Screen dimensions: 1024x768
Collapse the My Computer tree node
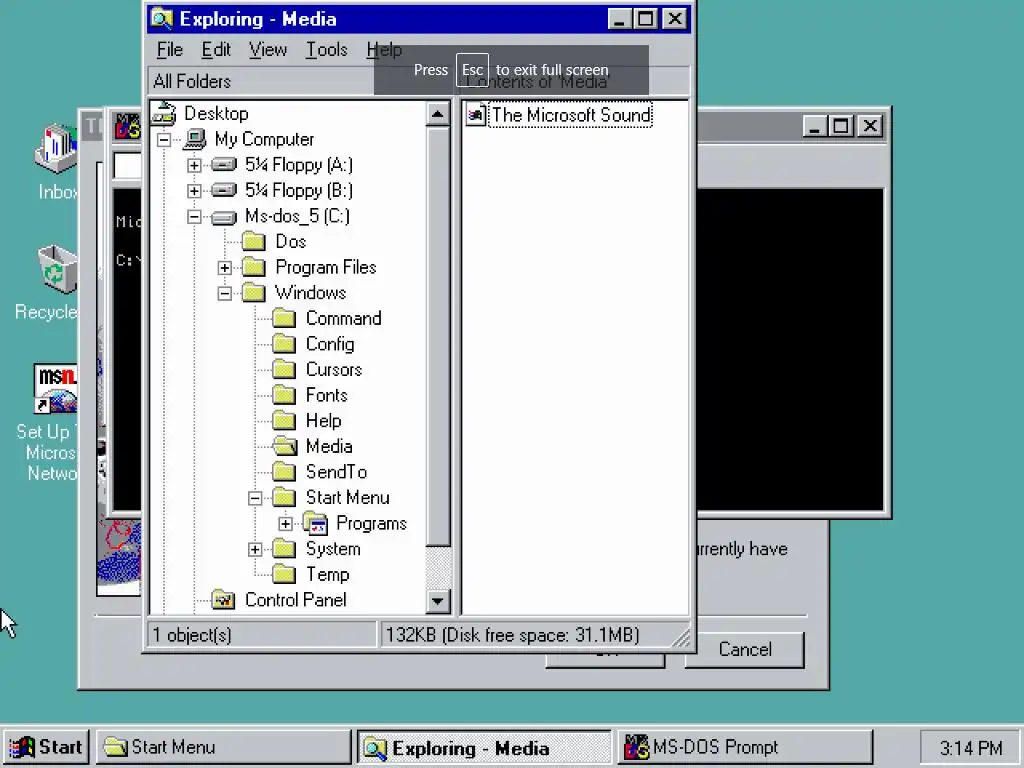tap(164, 140)
